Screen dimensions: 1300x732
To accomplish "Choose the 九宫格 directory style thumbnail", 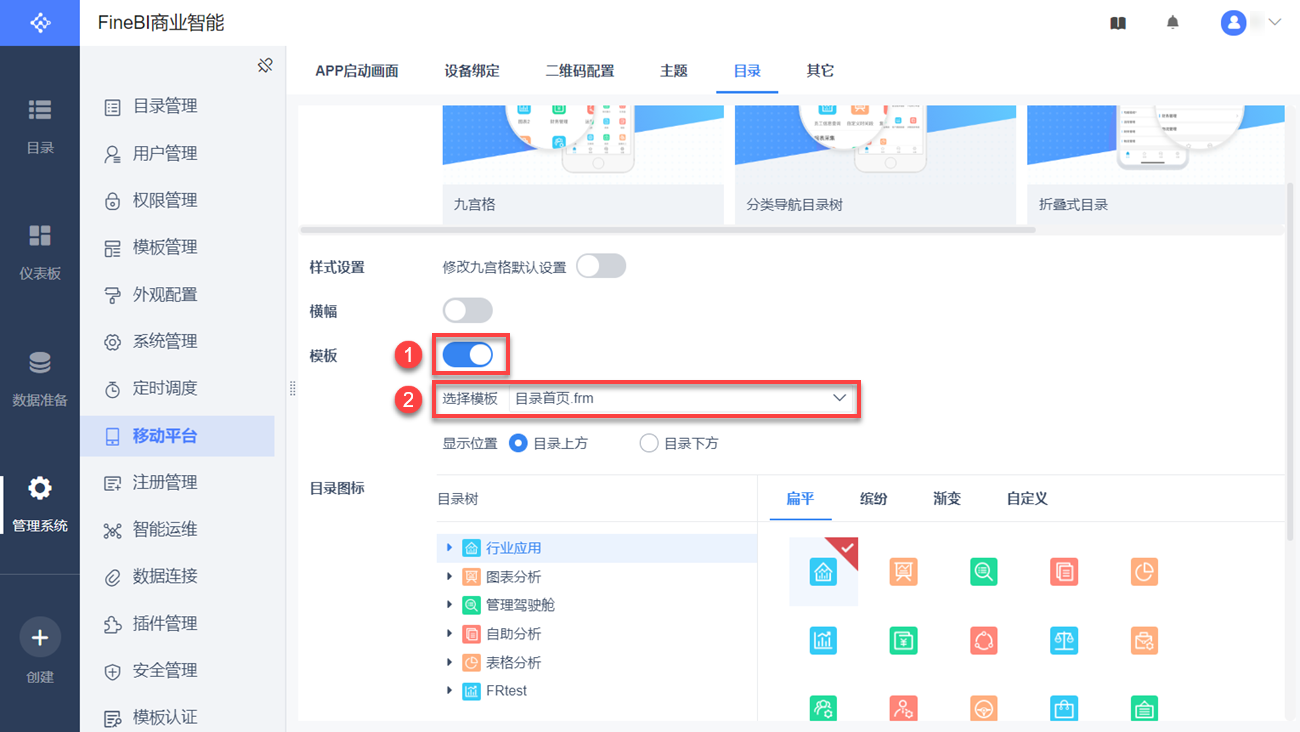I will click(583, 164).
